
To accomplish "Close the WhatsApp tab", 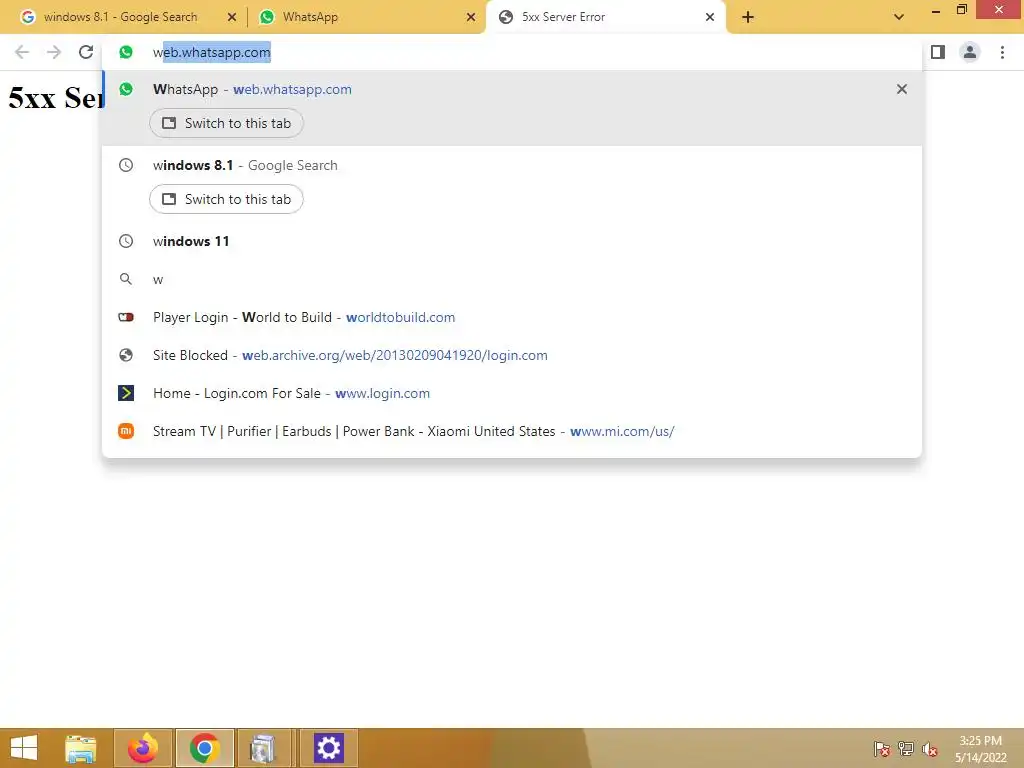I will [x=471, y=17].
